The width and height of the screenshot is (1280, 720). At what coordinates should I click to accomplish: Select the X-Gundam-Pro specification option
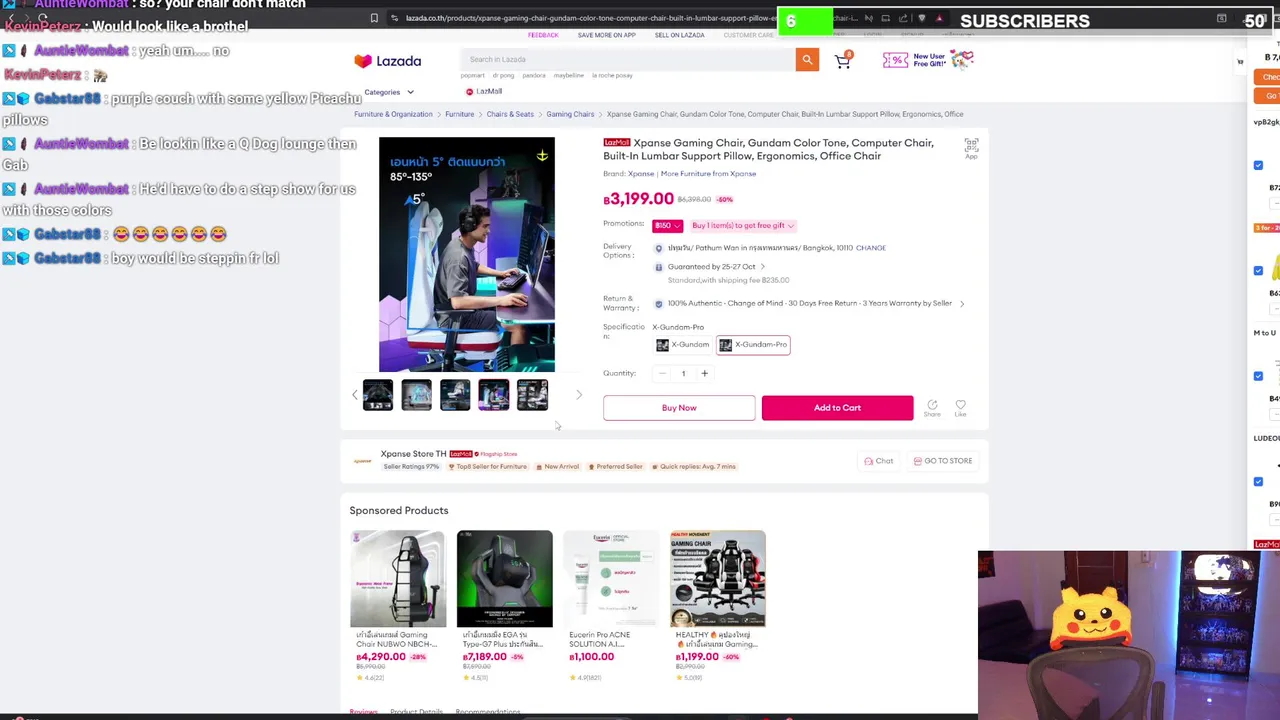tap(753, 345)
